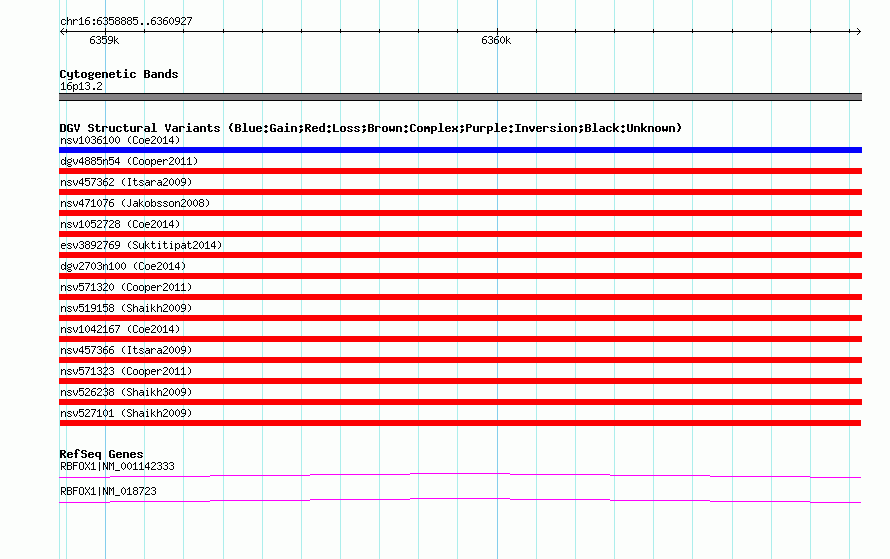Select the nsv457366 (Itsara2009) label
Viewport: 890px width, 559px height.
click(126, 350)
